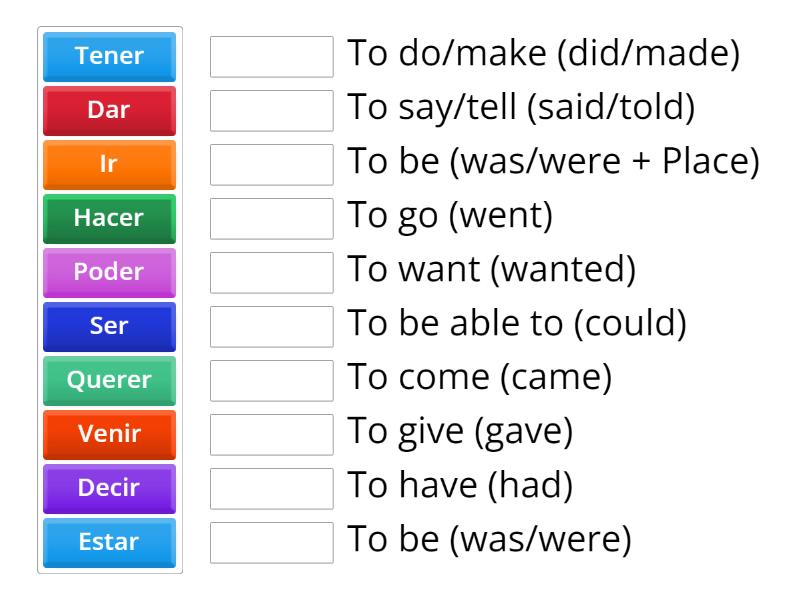Choose the box beside To want (wanted)
Screen dimensions: 800x600
(273, 273)
